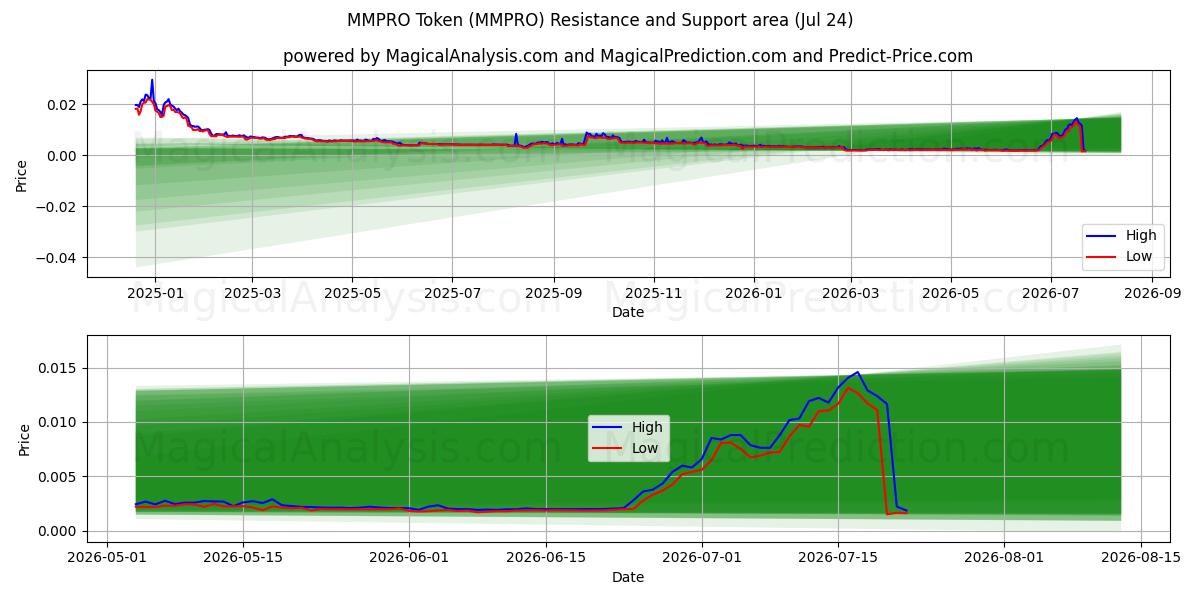
Task: Click the top chart x-axis label '2025-03'
Action: click(x=251, y=294)
